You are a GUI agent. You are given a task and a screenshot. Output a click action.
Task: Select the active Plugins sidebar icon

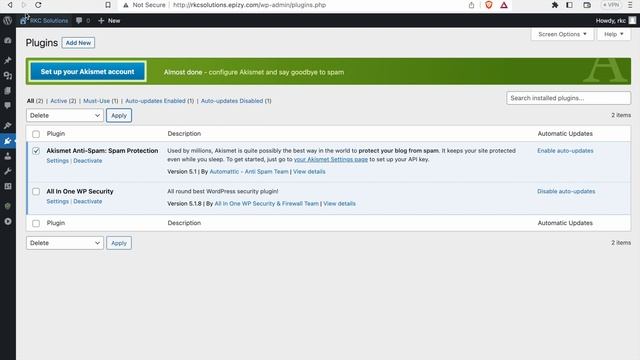click(x=8, y=141)
